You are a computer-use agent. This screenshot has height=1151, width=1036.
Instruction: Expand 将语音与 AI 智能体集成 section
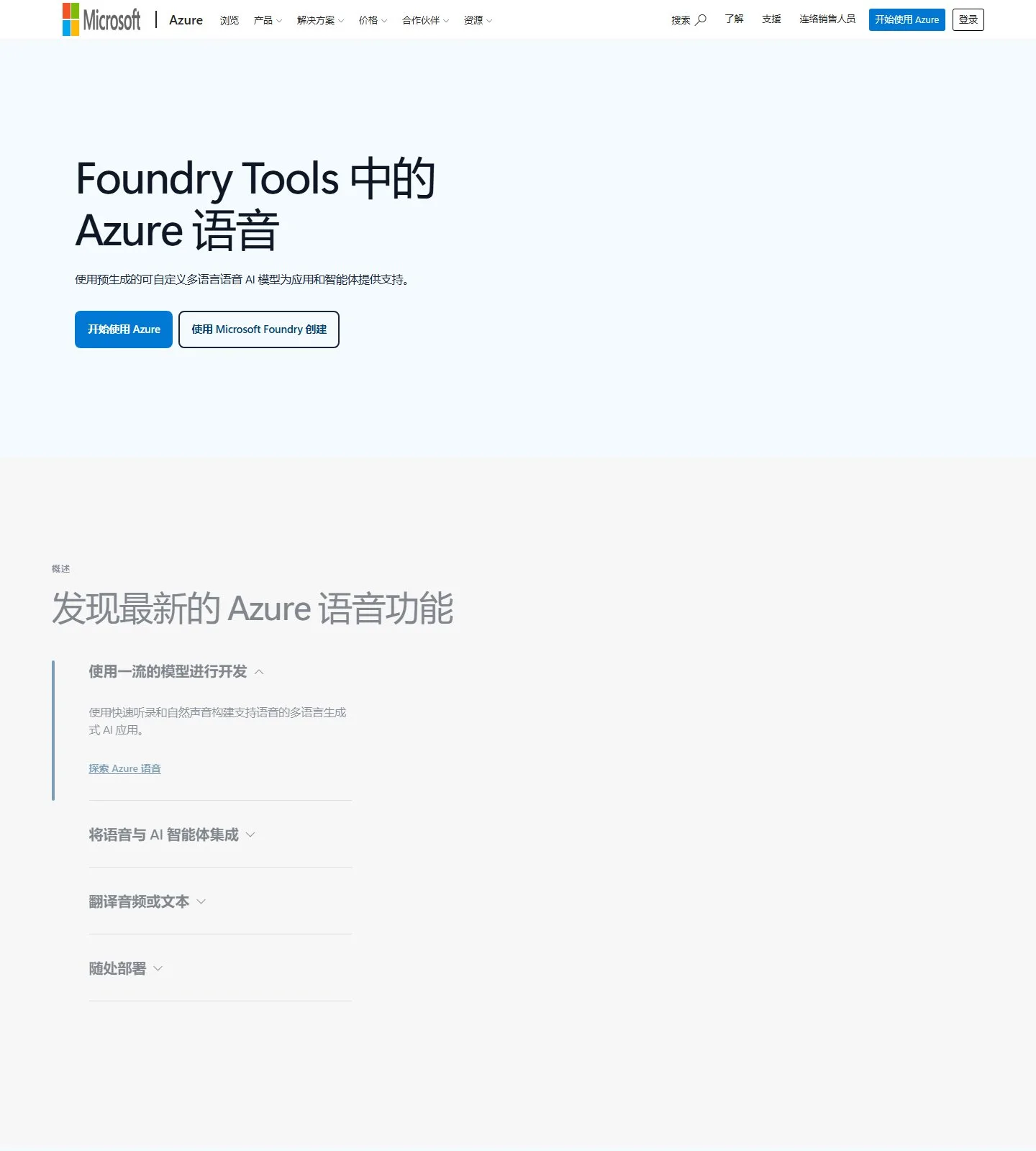[172, 834]
